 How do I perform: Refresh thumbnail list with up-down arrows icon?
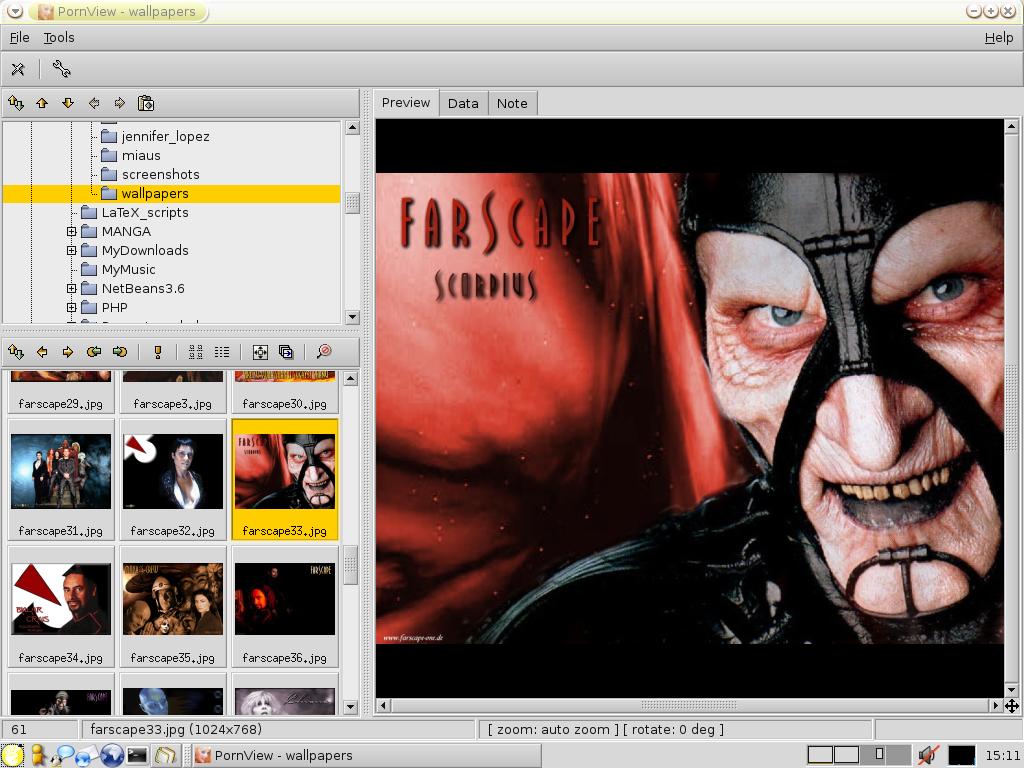click(16, 352)
